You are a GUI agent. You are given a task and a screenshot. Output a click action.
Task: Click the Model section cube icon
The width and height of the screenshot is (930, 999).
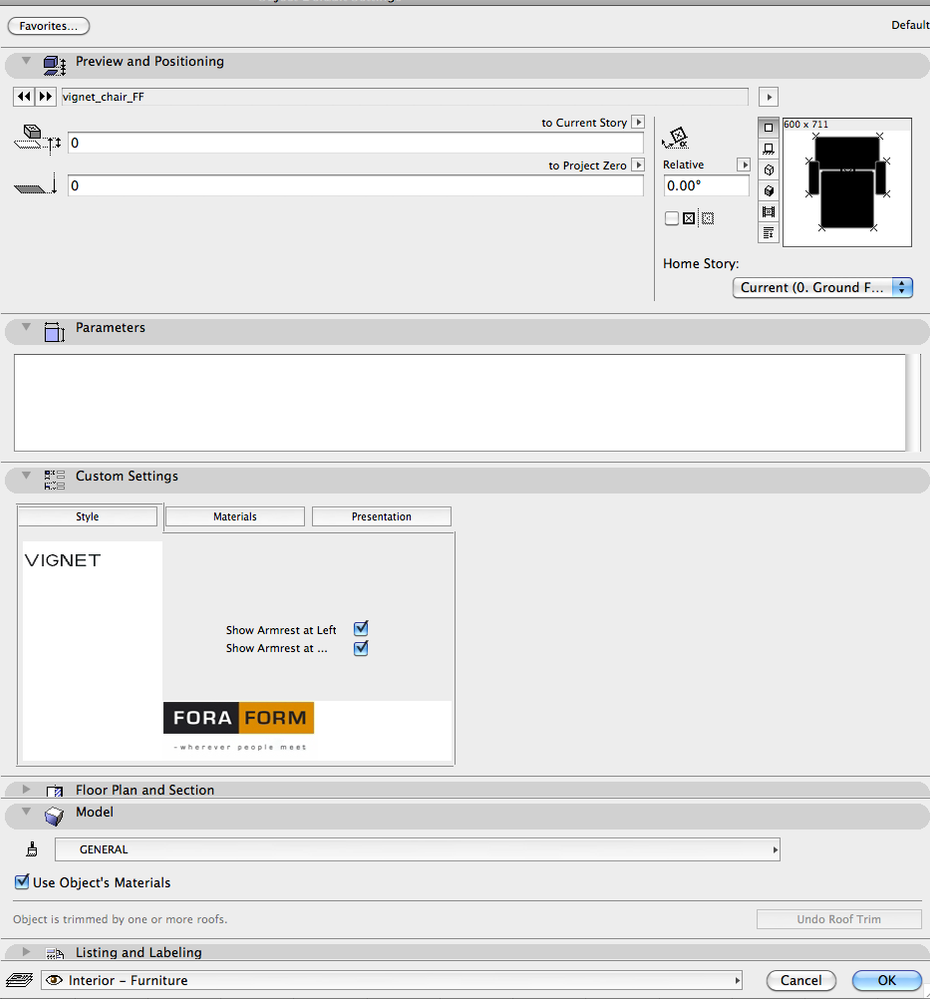coord(53,815)
